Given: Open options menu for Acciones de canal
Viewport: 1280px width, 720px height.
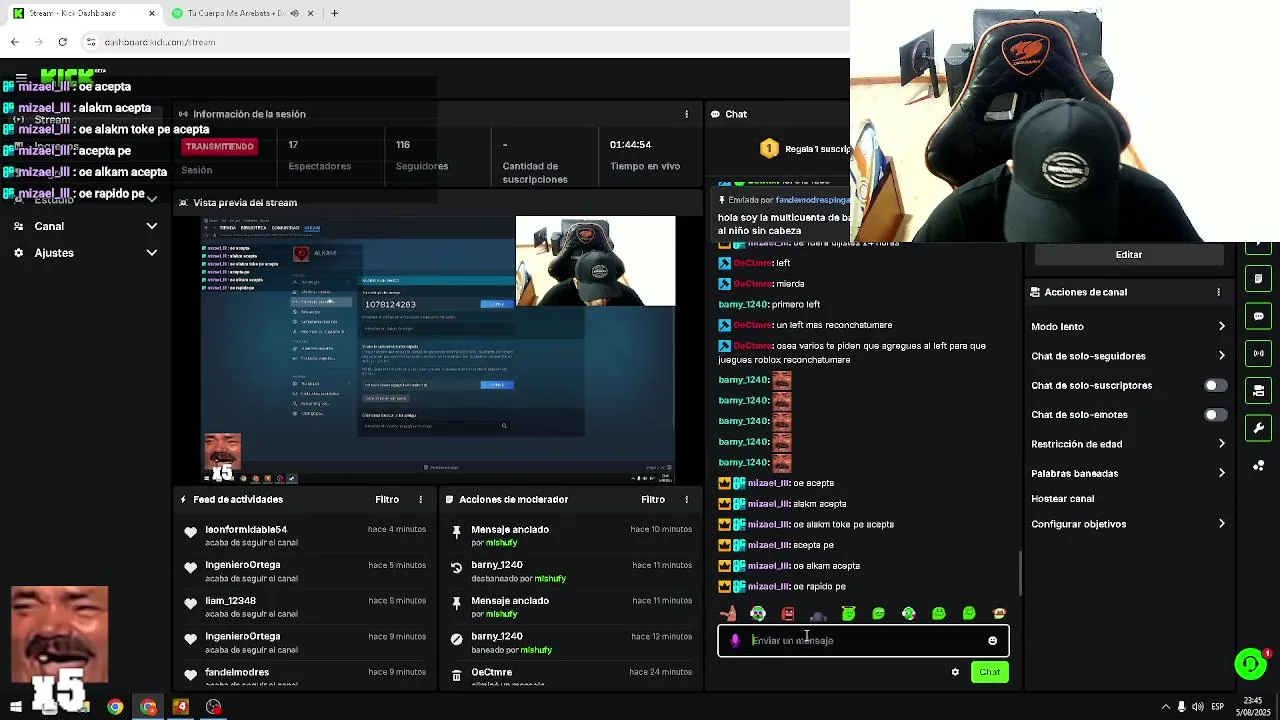Looking at the screenshot, I should pos(1218,292).
